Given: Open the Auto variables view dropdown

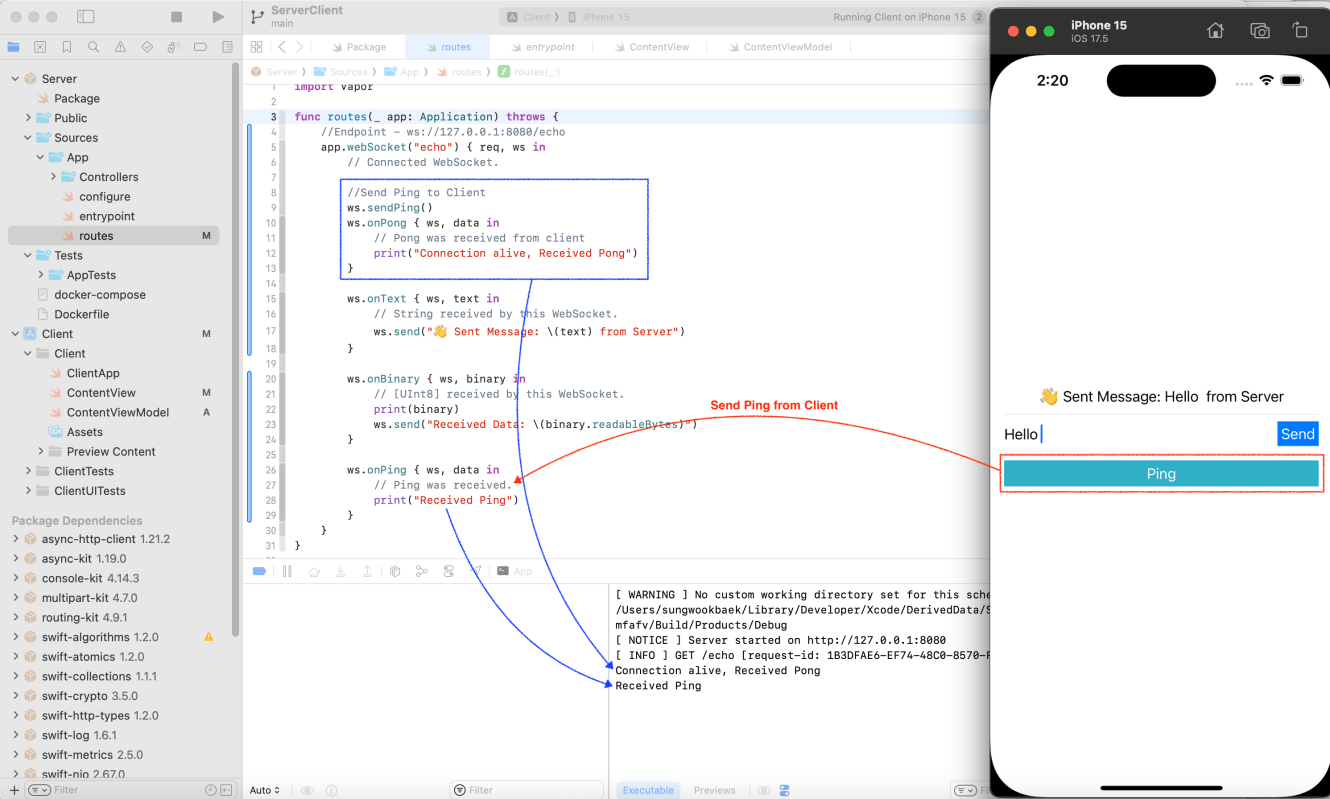Looking at the screenshot, I should 265,790.
